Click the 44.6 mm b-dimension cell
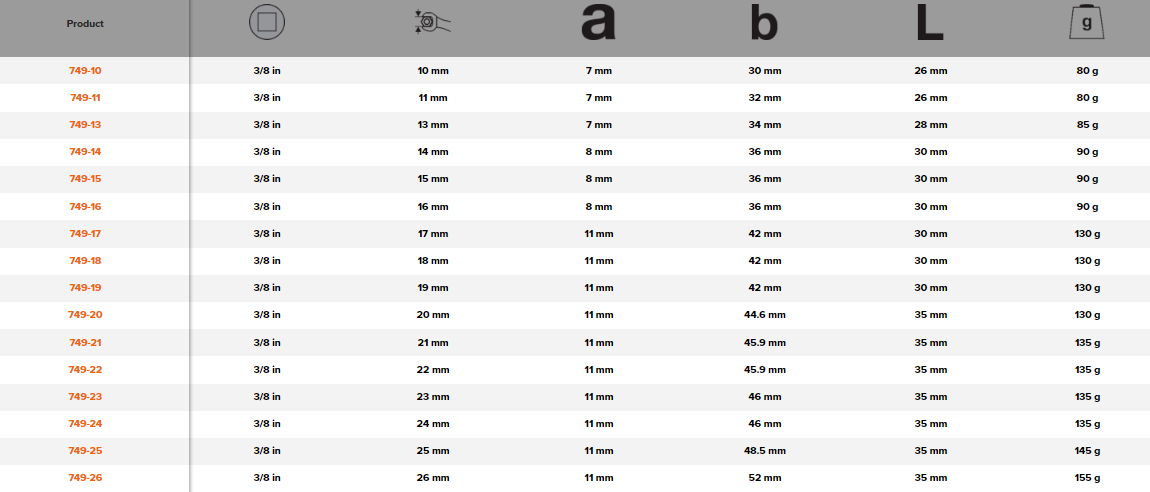1150x492 pixels. coord(764,315)
